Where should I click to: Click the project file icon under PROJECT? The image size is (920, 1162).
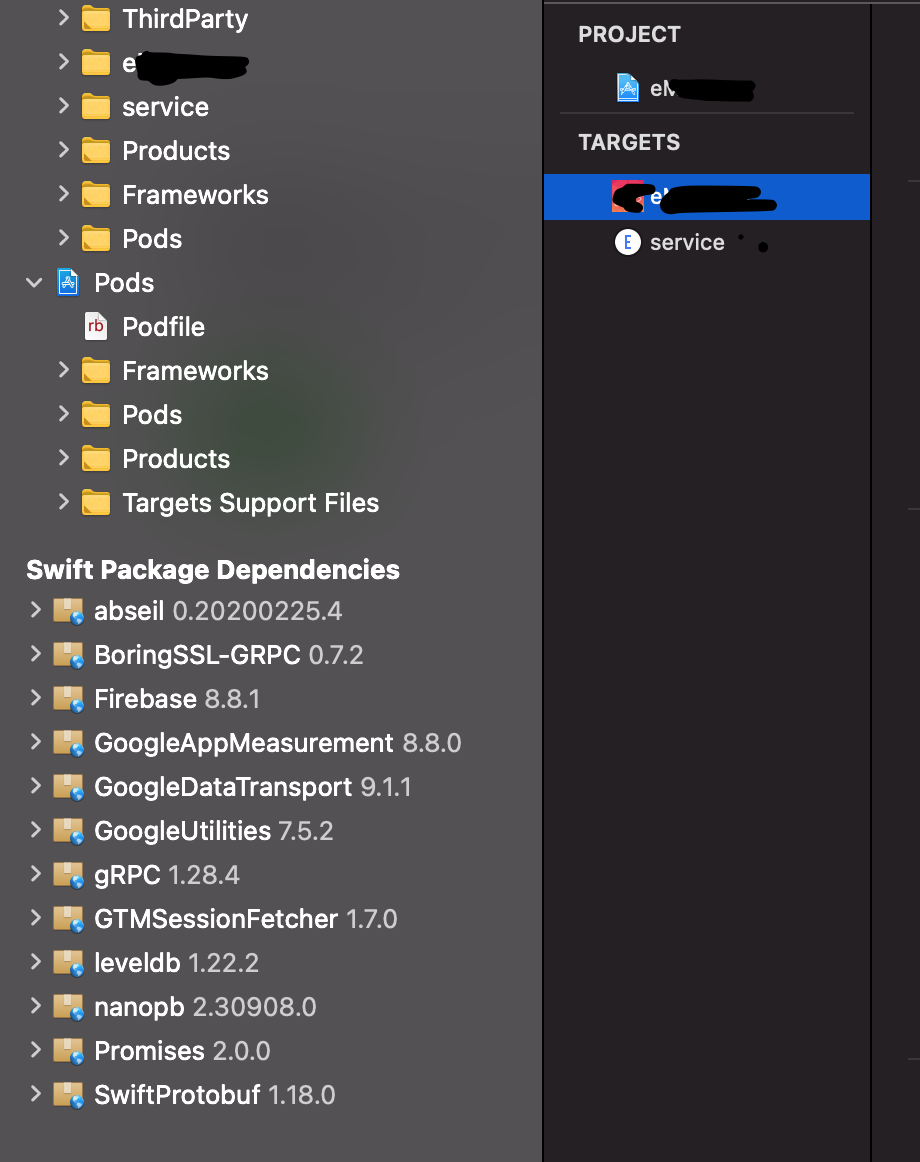tap(627, 88)
